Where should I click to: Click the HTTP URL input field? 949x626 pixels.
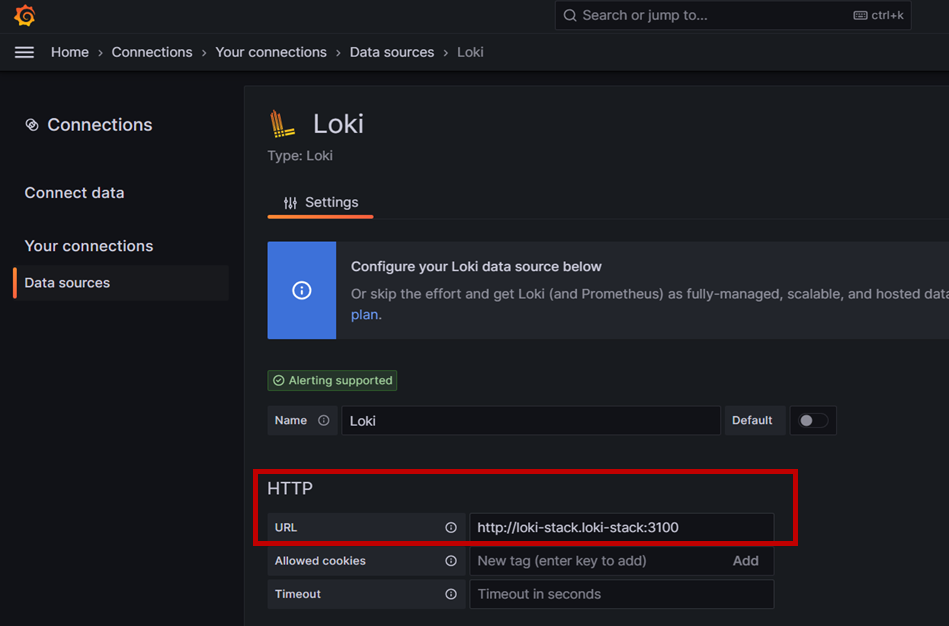[x=622, y=527]
